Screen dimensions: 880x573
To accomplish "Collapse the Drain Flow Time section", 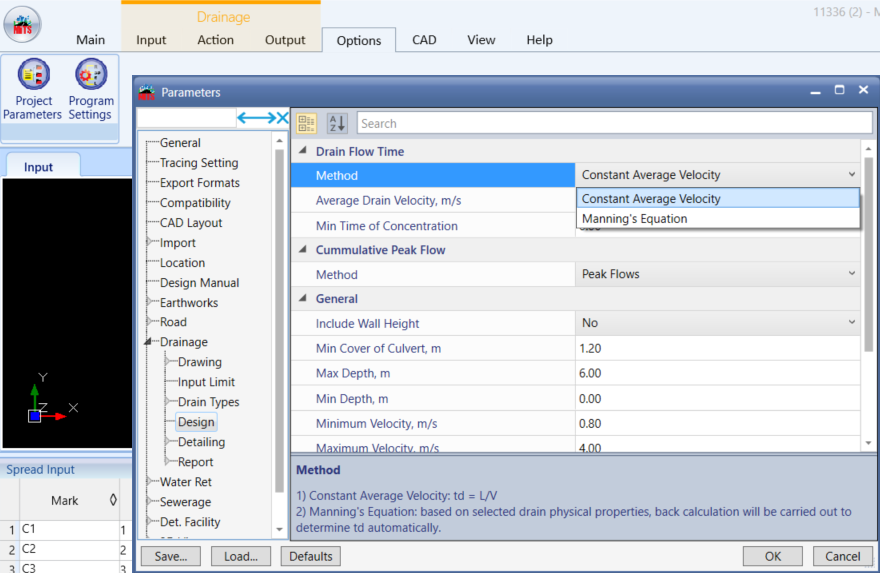I will point(302,151).
